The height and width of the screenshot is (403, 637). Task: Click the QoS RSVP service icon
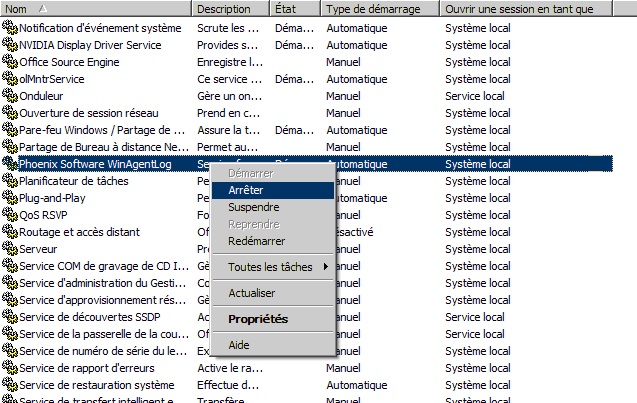pos(10,215)
